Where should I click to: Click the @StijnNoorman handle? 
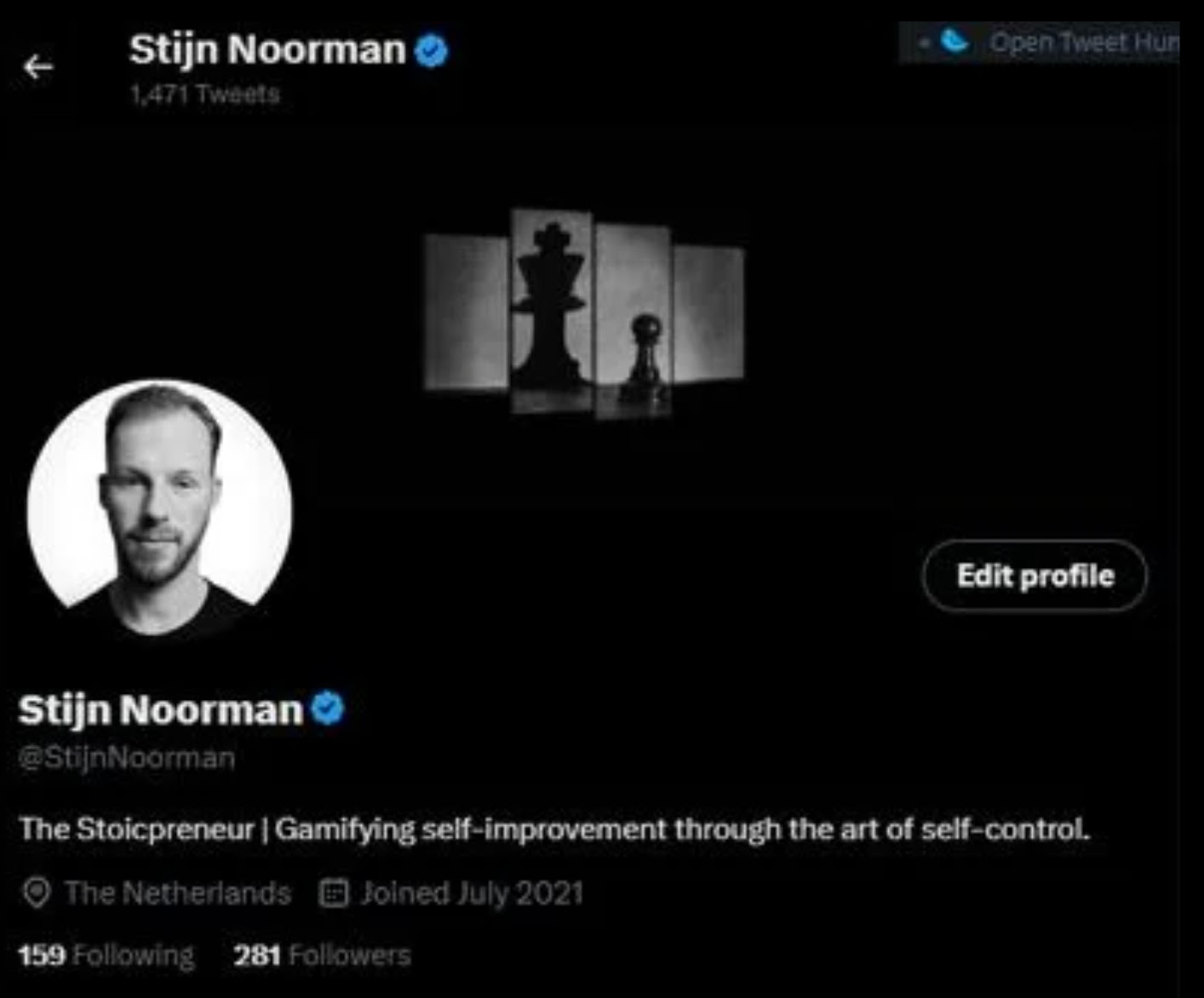[x=127, y=758]
